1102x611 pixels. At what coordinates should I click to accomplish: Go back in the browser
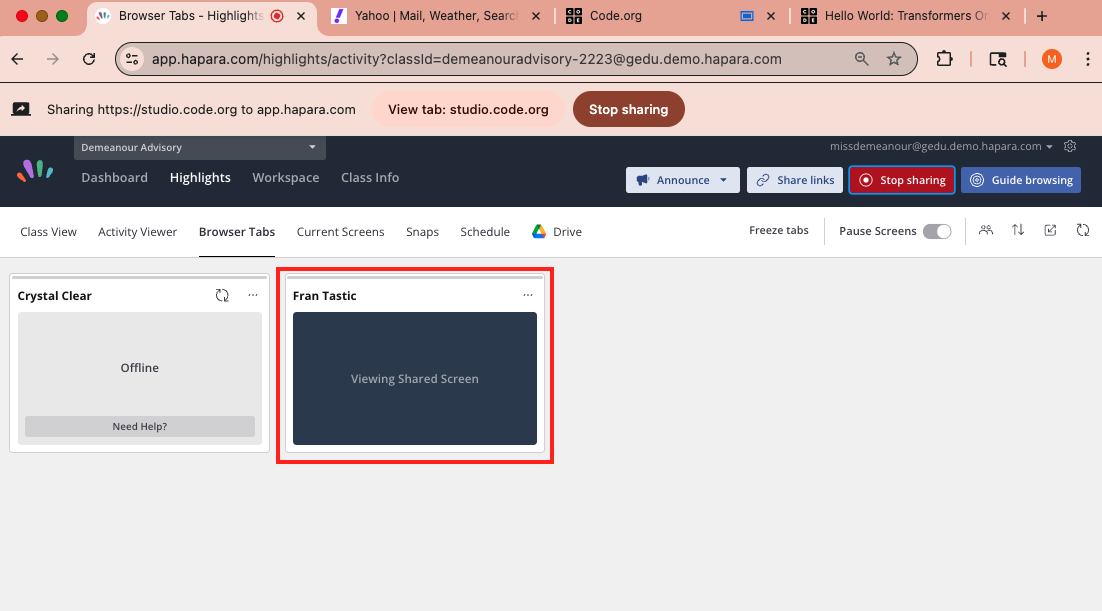pos(18,59)
